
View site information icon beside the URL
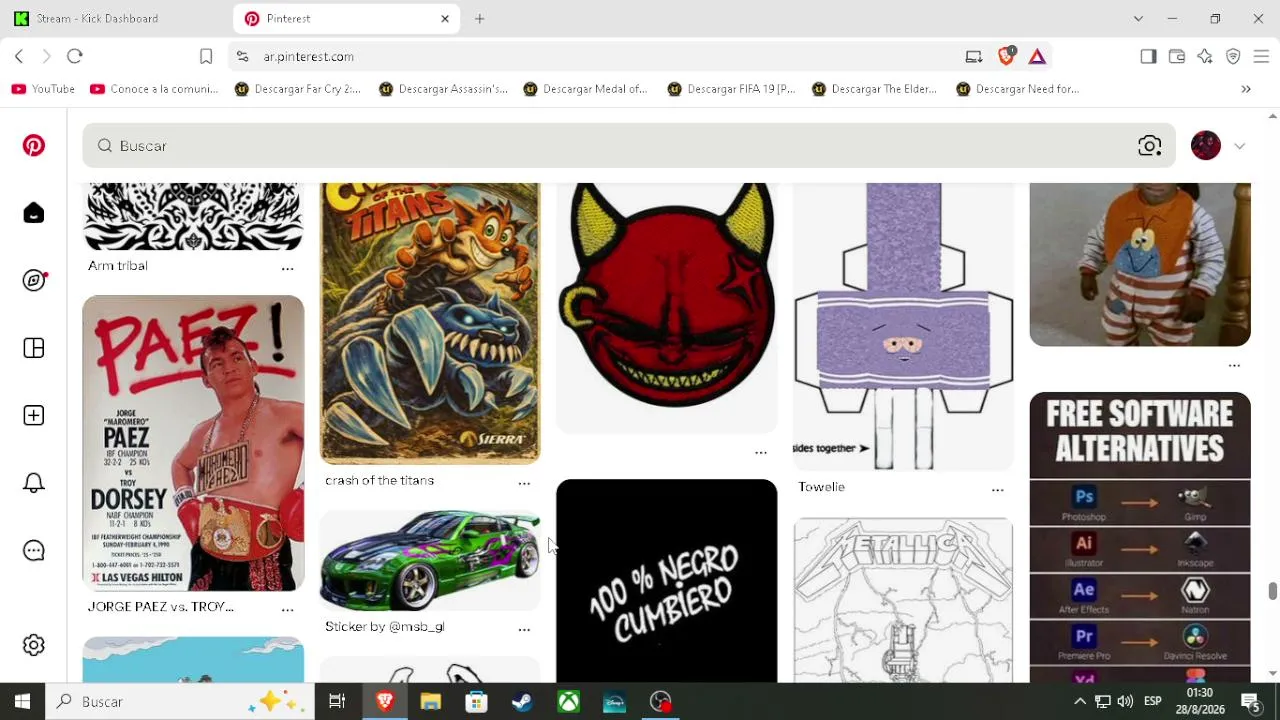(242, 57)
